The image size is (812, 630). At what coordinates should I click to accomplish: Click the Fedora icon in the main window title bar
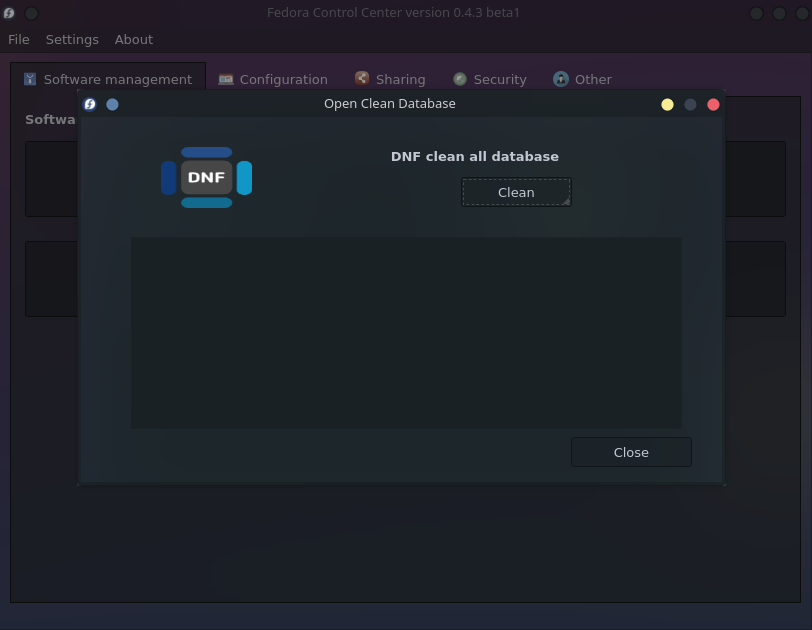9,13
